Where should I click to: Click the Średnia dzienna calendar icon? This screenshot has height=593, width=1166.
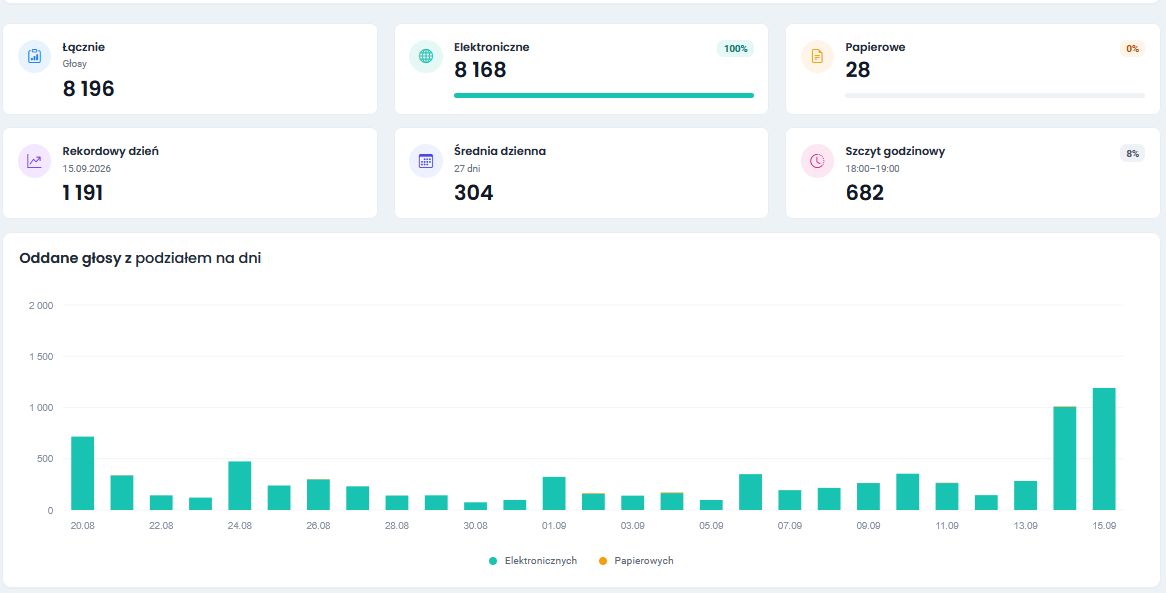(426, 161)
